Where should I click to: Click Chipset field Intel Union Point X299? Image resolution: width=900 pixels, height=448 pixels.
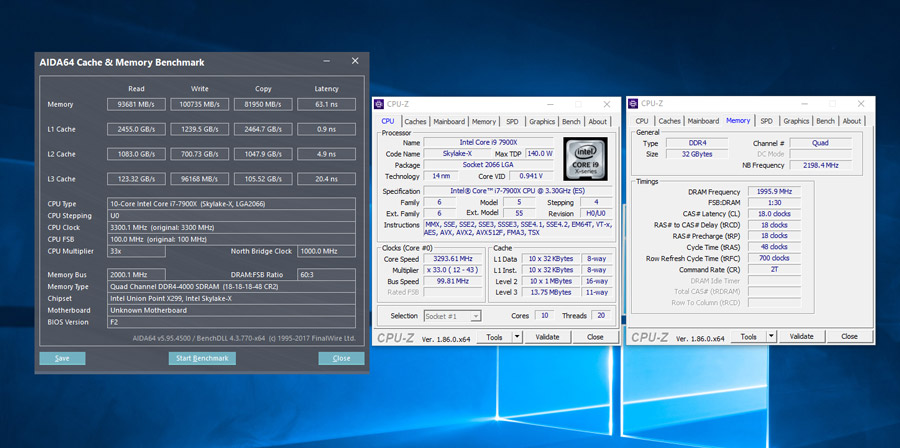point(231,298)
